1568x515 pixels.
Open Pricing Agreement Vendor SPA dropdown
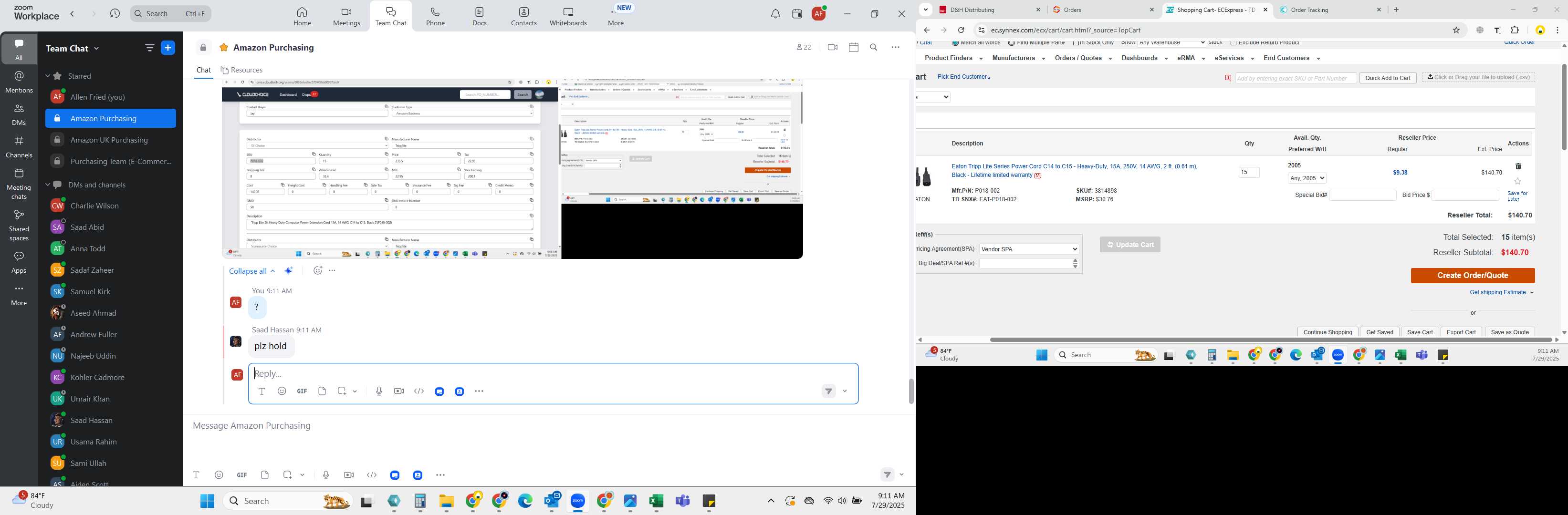(x=1029, y=249)
